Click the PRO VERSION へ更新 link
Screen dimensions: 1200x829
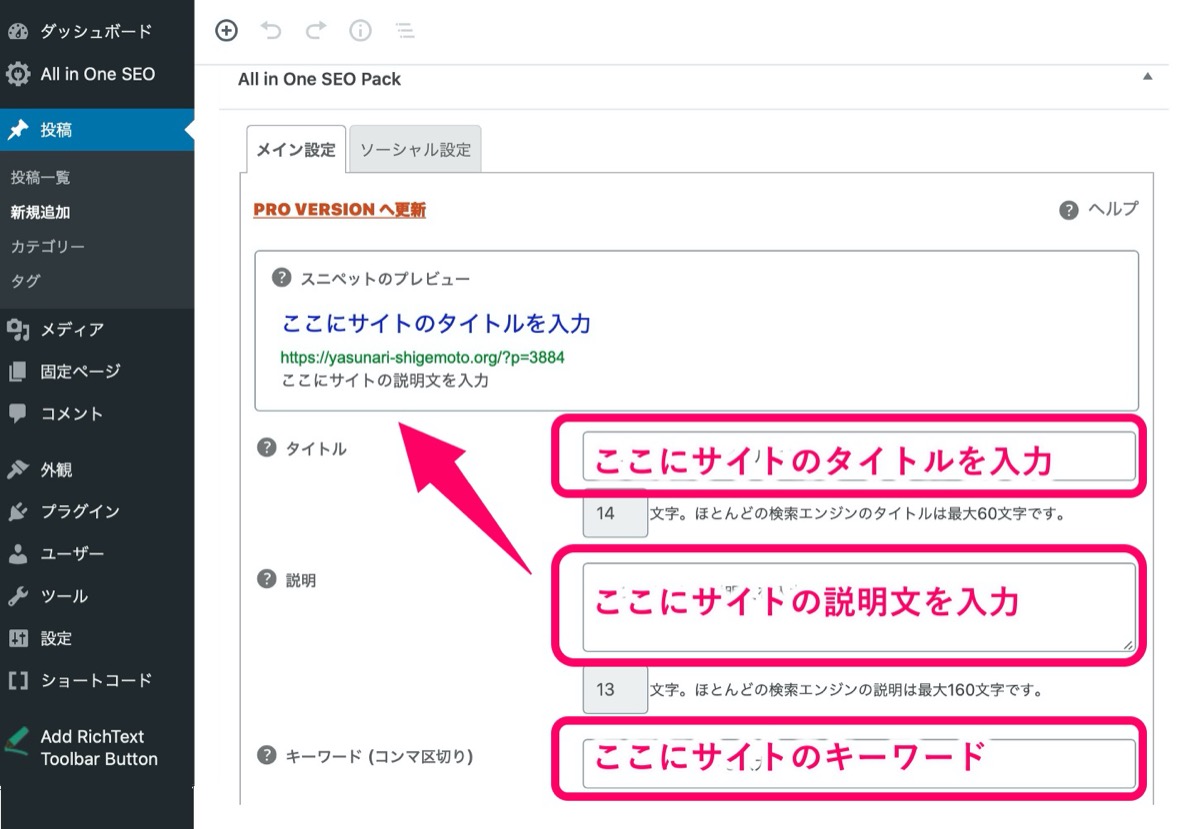click(340, 210)
